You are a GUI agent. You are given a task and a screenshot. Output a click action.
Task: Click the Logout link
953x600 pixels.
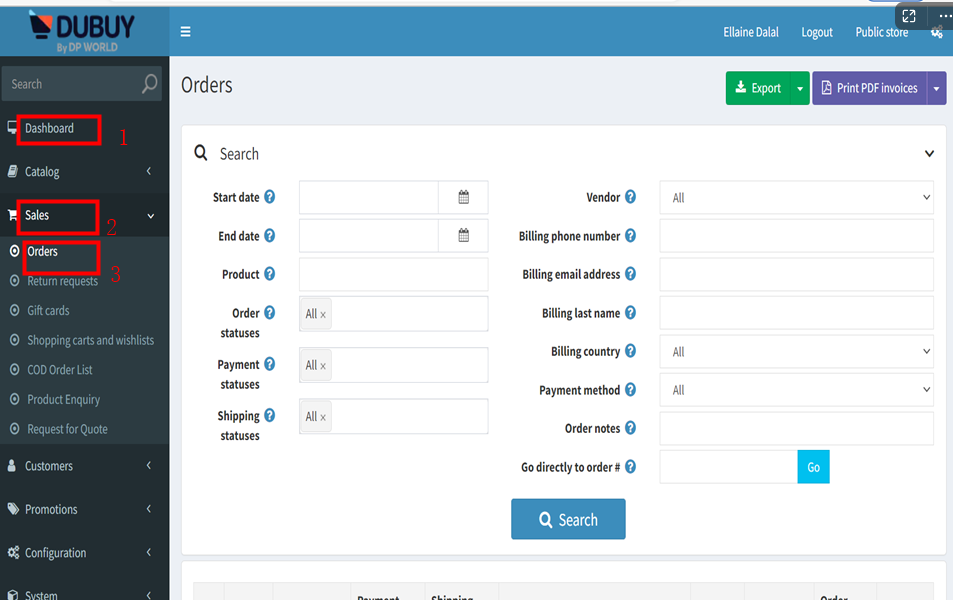[x=817, y=32]
